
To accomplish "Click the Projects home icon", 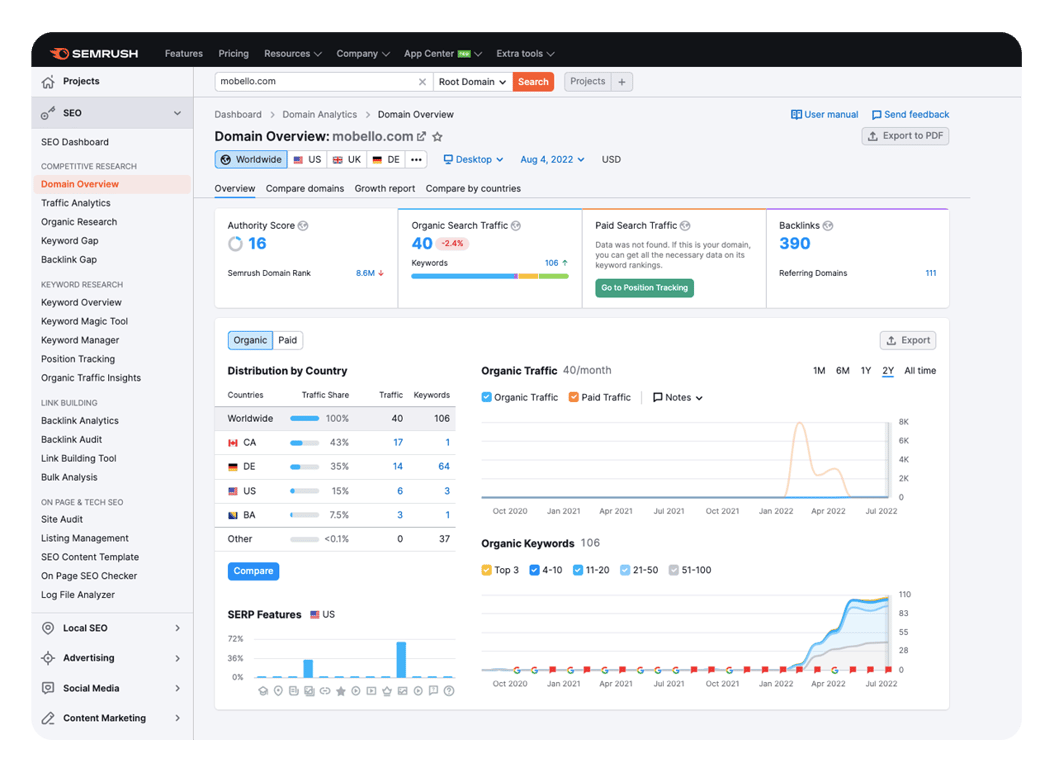I will pos(48,82).
